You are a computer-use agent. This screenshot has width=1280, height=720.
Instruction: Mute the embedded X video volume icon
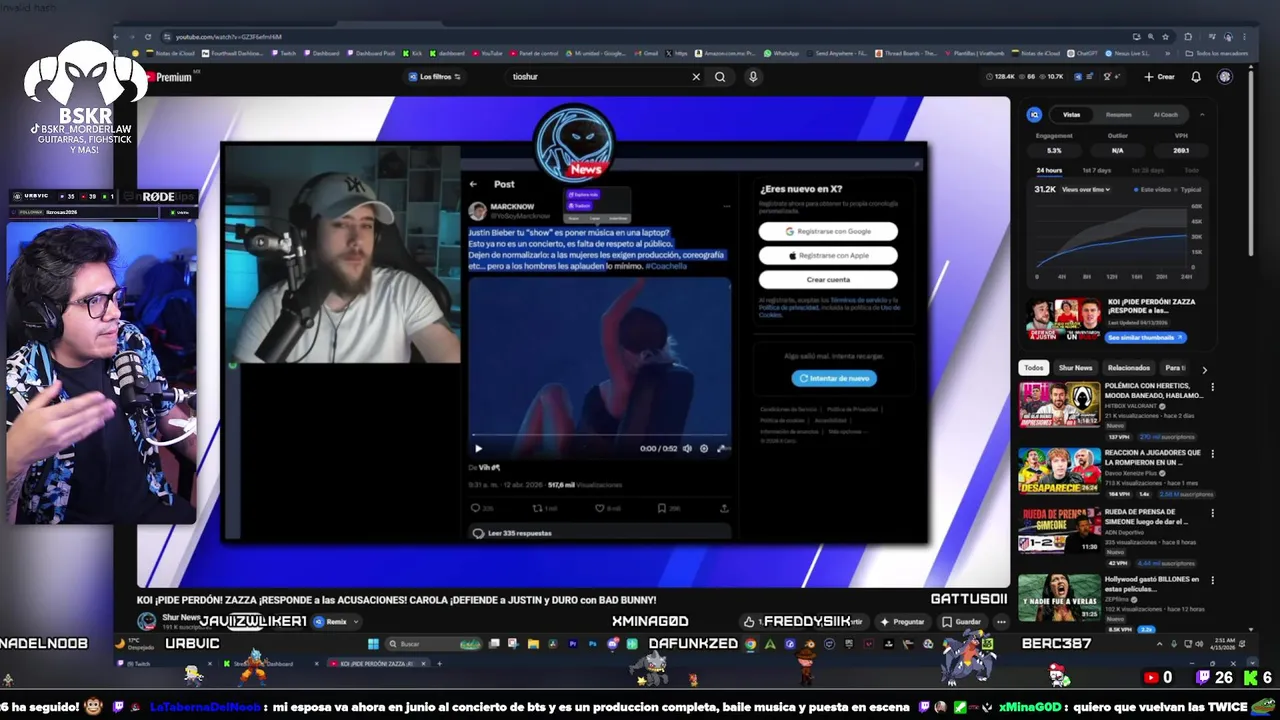(687, 449)
